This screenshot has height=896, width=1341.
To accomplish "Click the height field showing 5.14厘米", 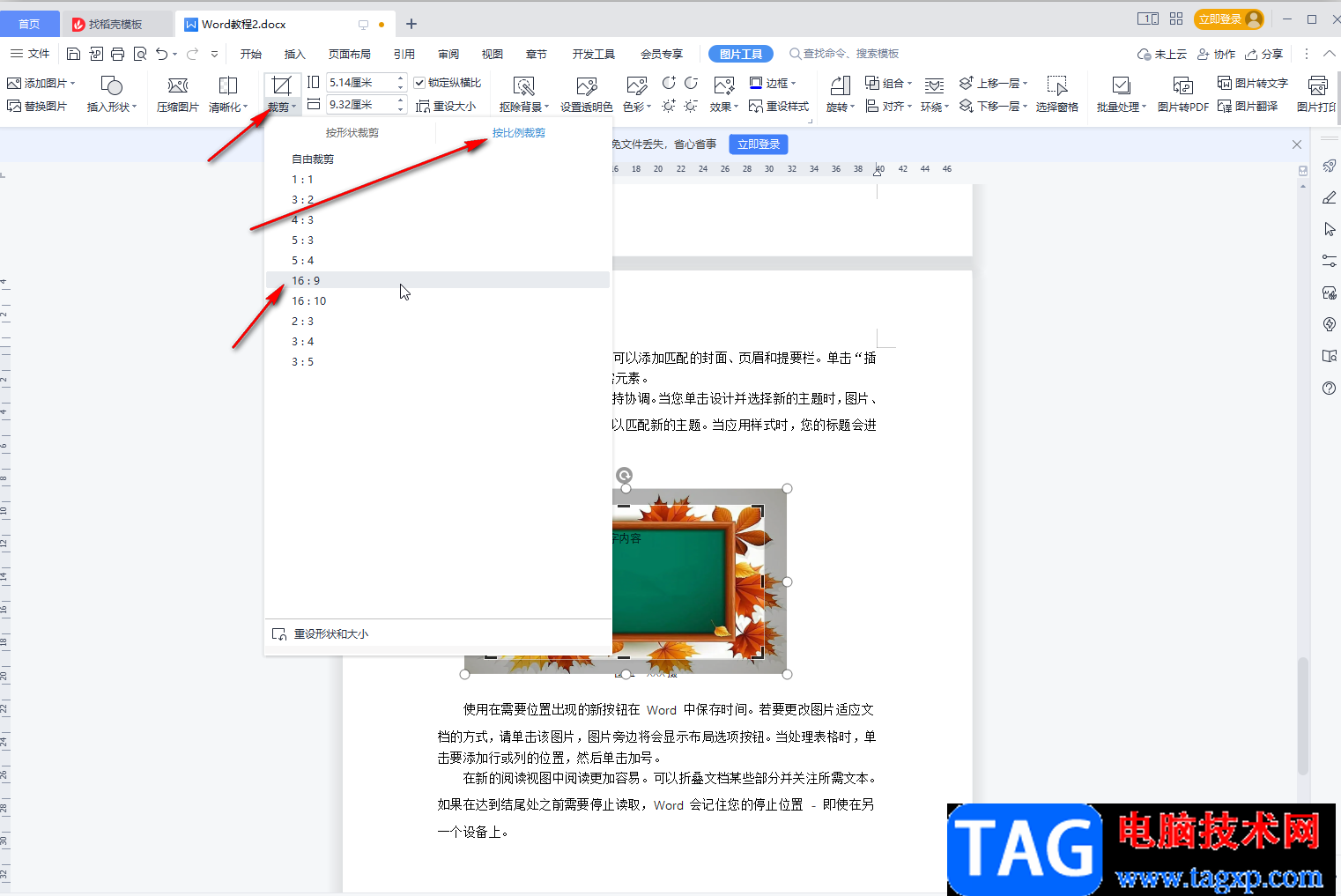I will (x=360, y=82).
